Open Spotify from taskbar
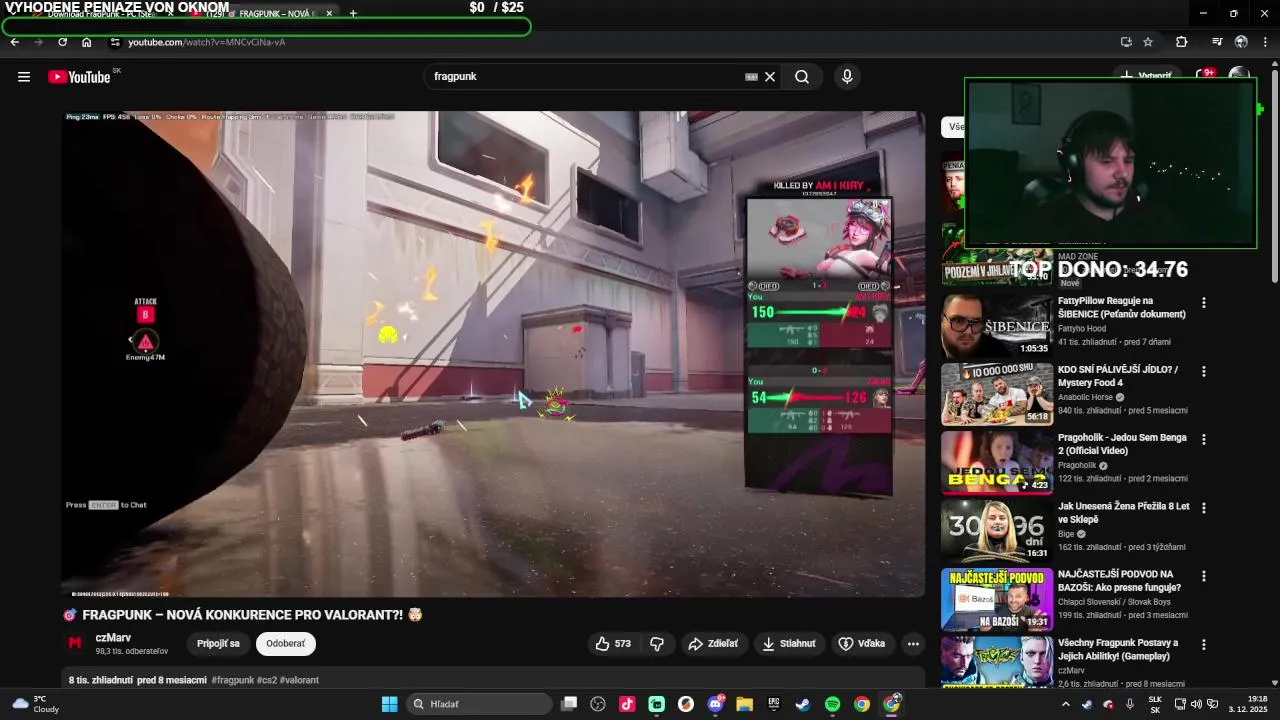 click(832, 704)
